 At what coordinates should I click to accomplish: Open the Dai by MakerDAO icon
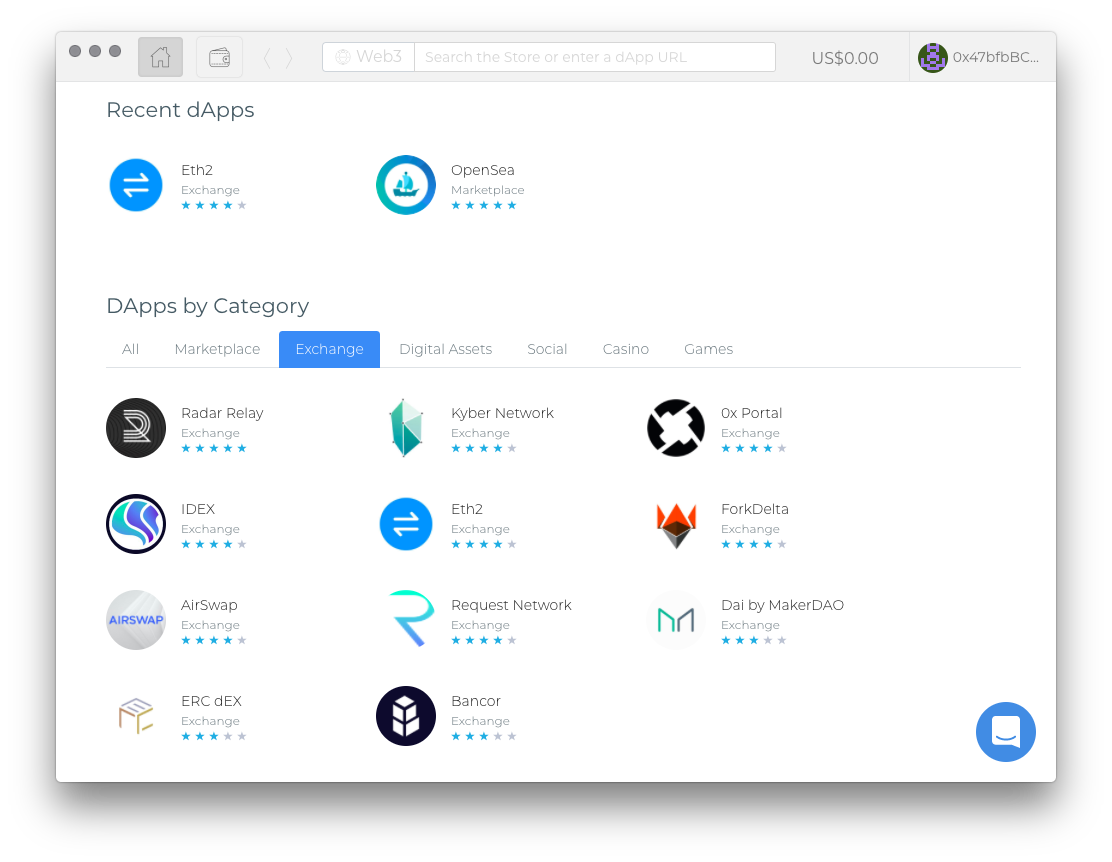point(676,620)
